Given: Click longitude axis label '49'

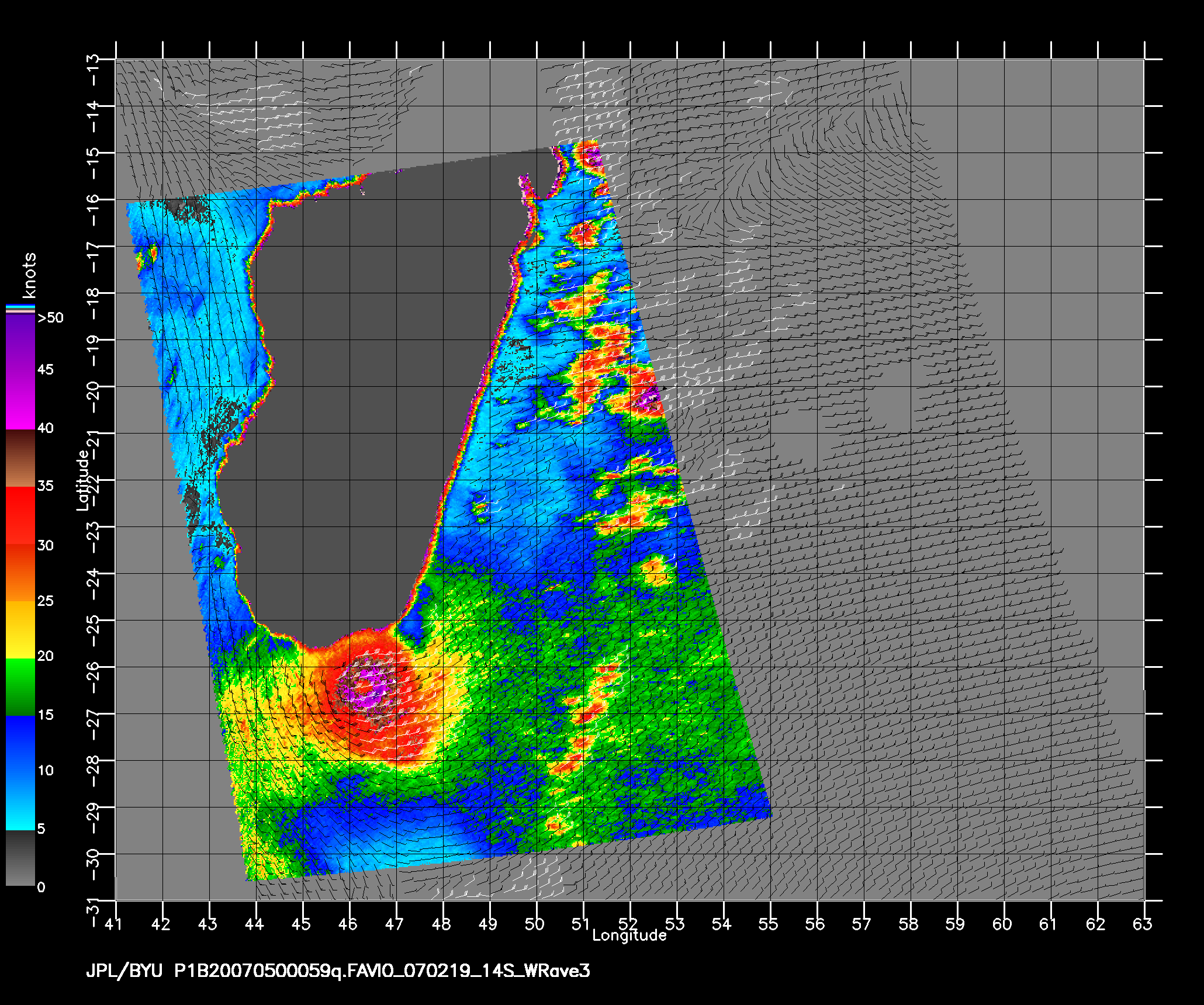Looking at the screenshot, I should click(488, 924).
